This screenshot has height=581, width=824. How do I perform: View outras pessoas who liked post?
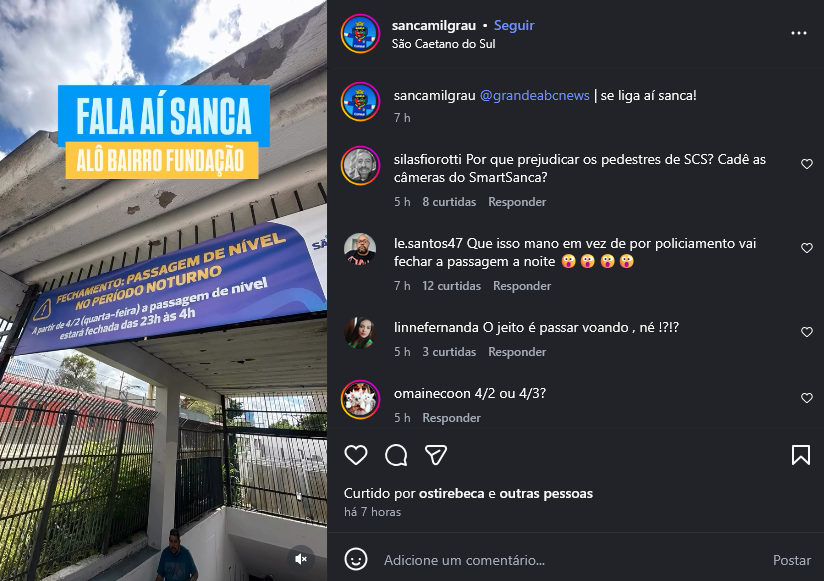pos(546,493)
